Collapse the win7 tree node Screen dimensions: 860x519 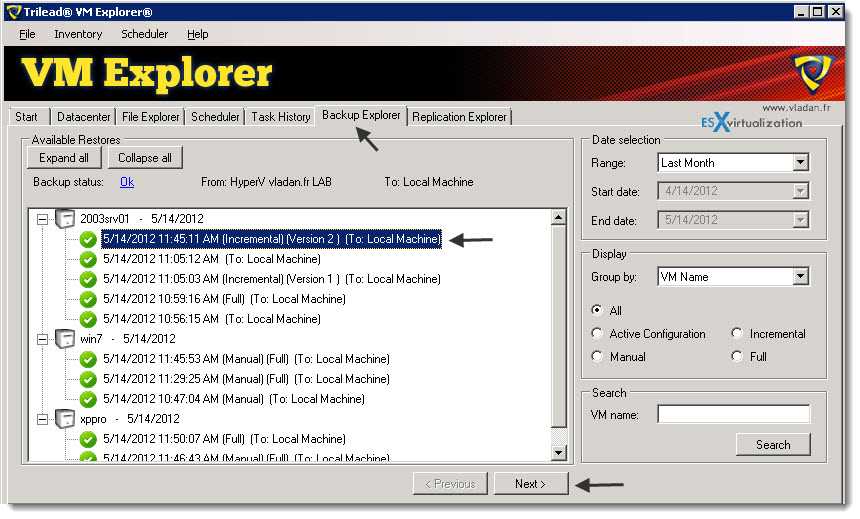pyautogui.click(x=42, y=340)
